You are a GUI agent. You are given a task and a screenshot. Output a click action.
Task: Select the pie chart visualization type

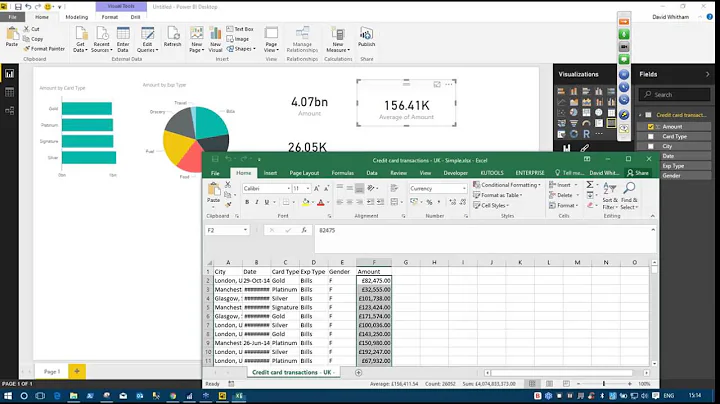click(574, 112)
